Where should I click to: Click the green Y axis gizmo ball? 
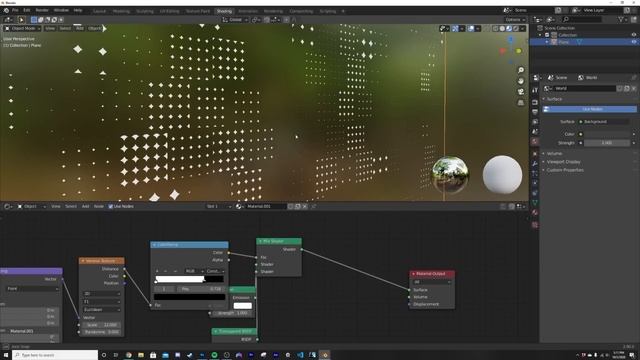[518, 51]
